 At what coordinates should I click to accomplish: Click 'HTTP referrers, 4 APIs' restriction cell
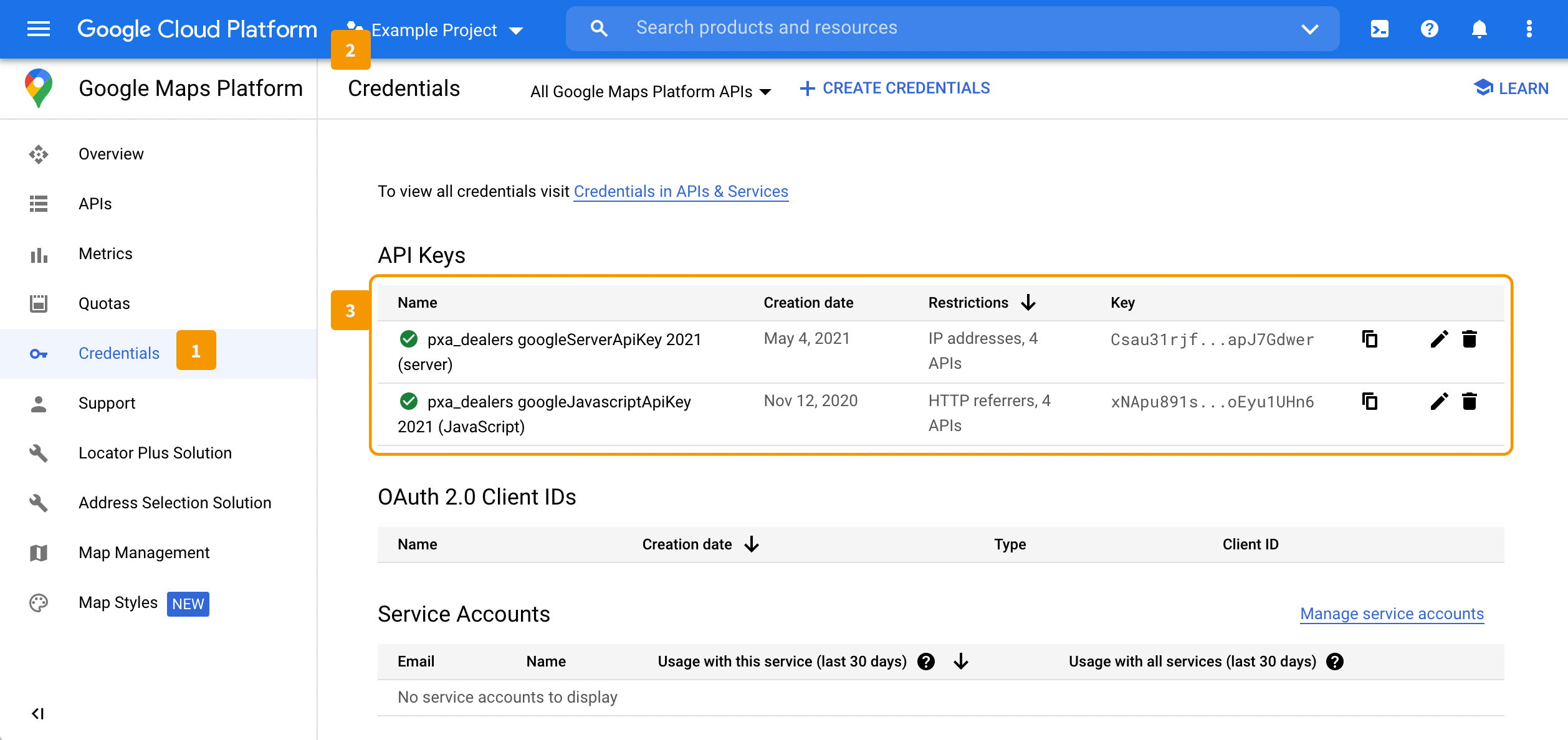coord(989,413)
